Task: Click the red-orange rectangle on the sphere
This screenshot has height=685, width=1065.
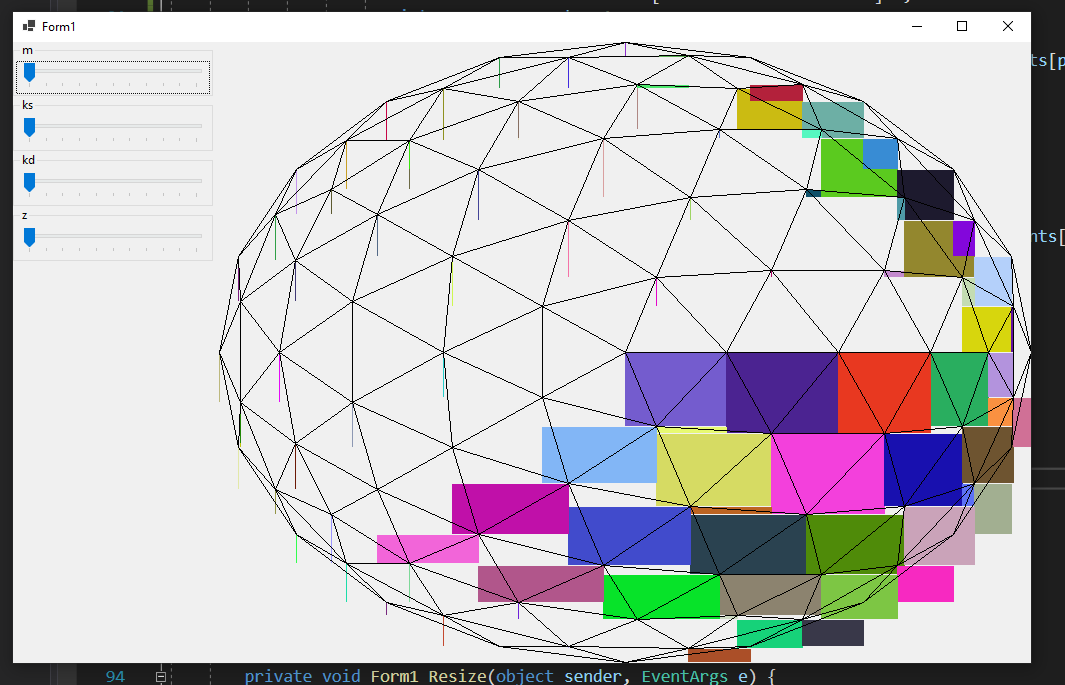Action: (x=883, y=392)
